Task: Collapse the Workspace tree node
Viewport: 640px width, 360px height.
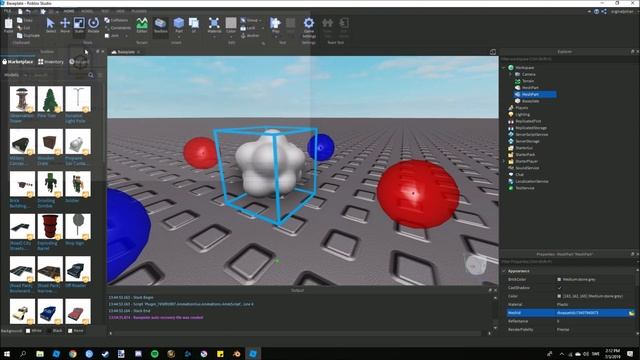Action: (504, 68)
